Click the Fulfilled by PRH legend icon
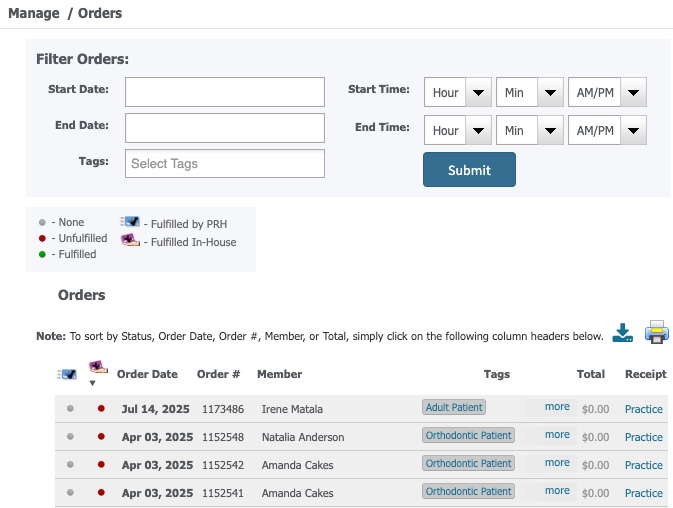 pos(130,221)
